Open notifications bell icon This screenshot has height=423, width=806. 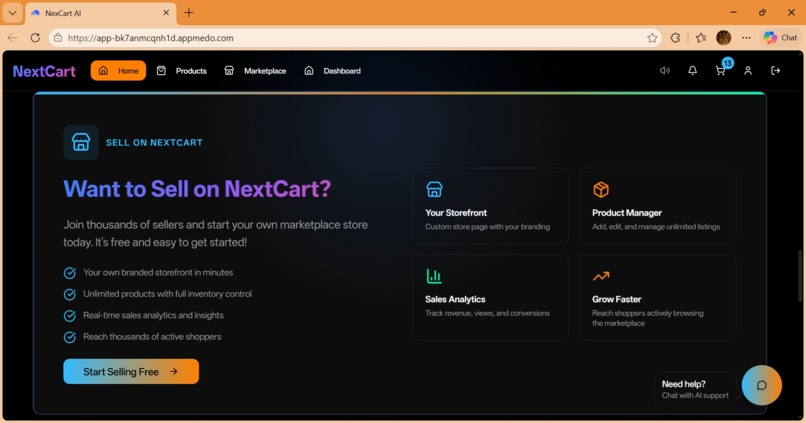coord(692,71)
